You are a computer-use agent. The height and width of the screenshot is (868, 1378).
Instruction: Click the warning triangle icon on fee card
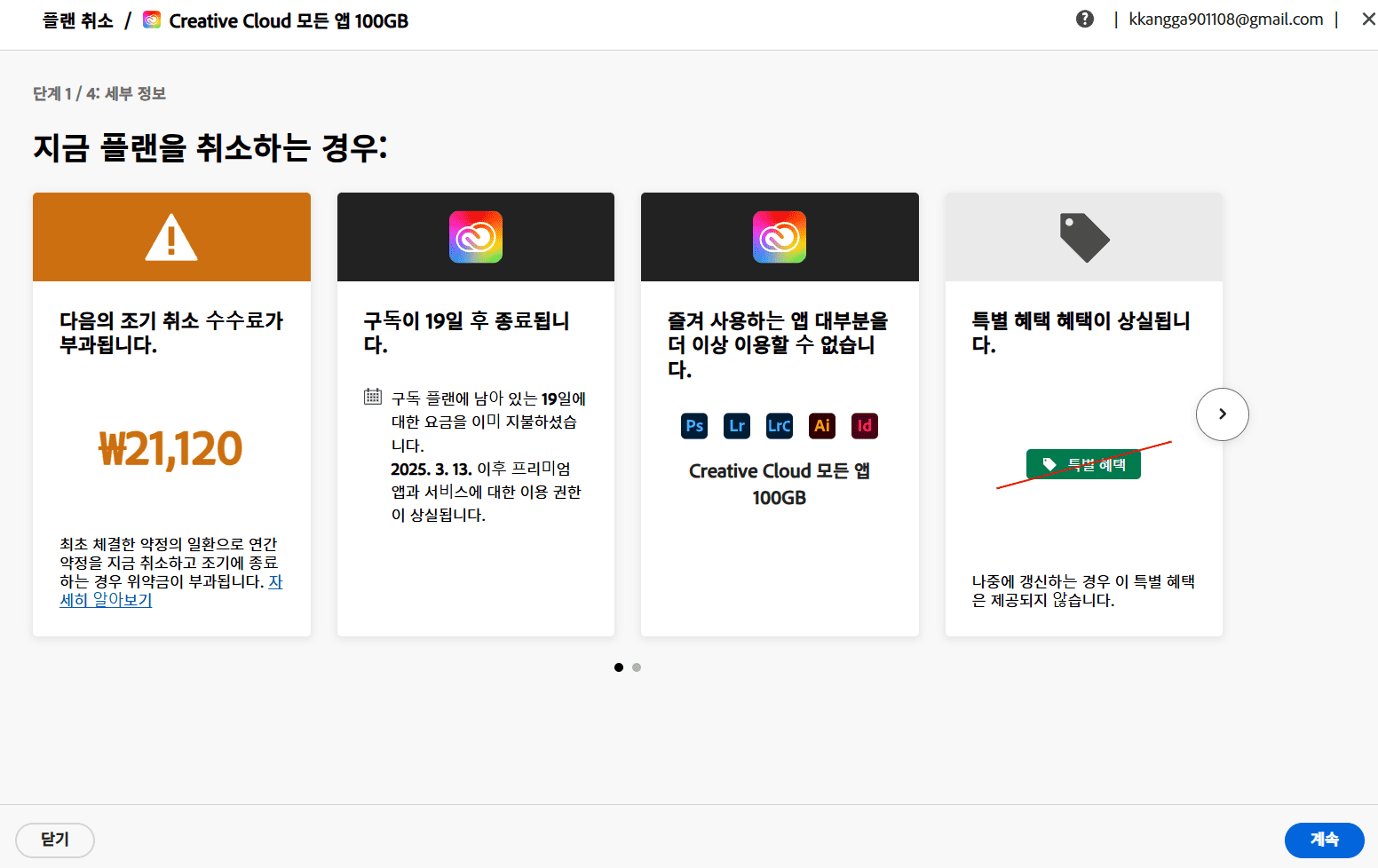click(x=171, y=237)
